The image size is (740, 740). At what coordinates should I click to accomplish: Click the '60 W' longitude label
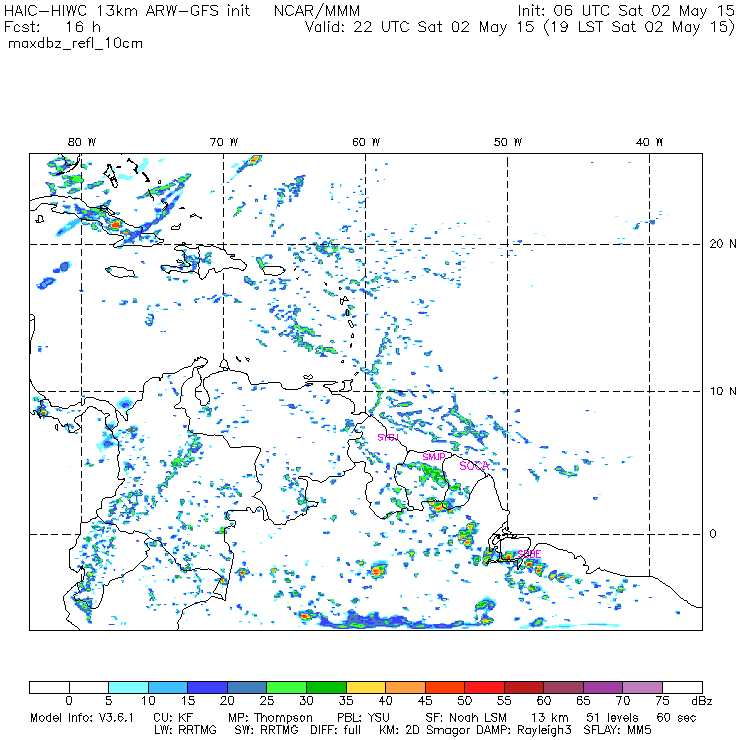[x=366, y=142]
